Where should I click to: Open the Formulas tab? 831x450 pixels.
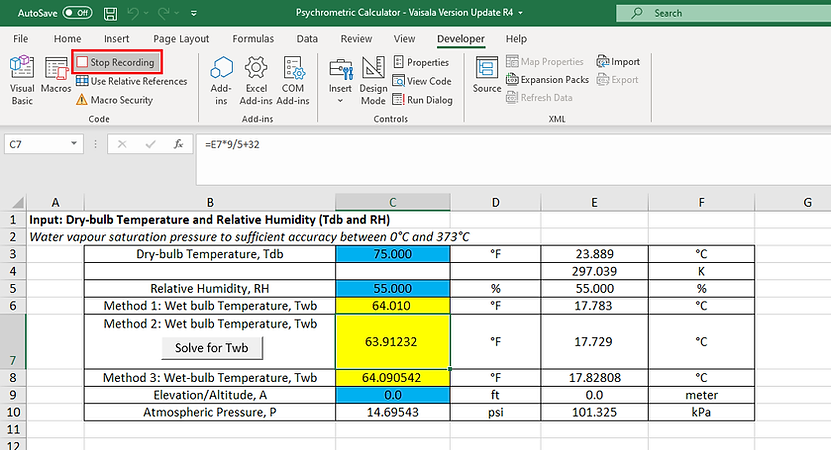253,39
